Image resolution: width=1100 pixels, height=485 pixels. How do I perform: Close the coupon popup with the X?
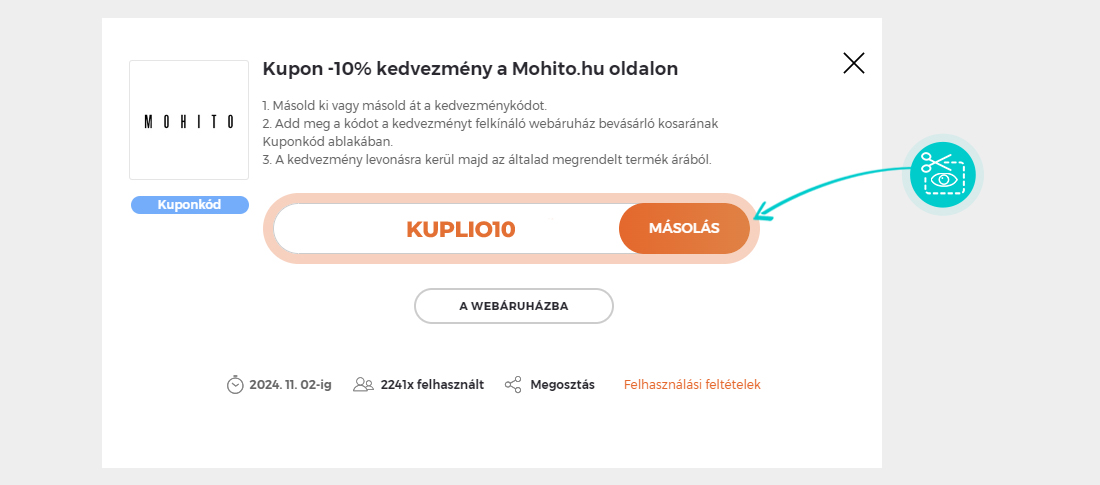(x=853, y=63)
